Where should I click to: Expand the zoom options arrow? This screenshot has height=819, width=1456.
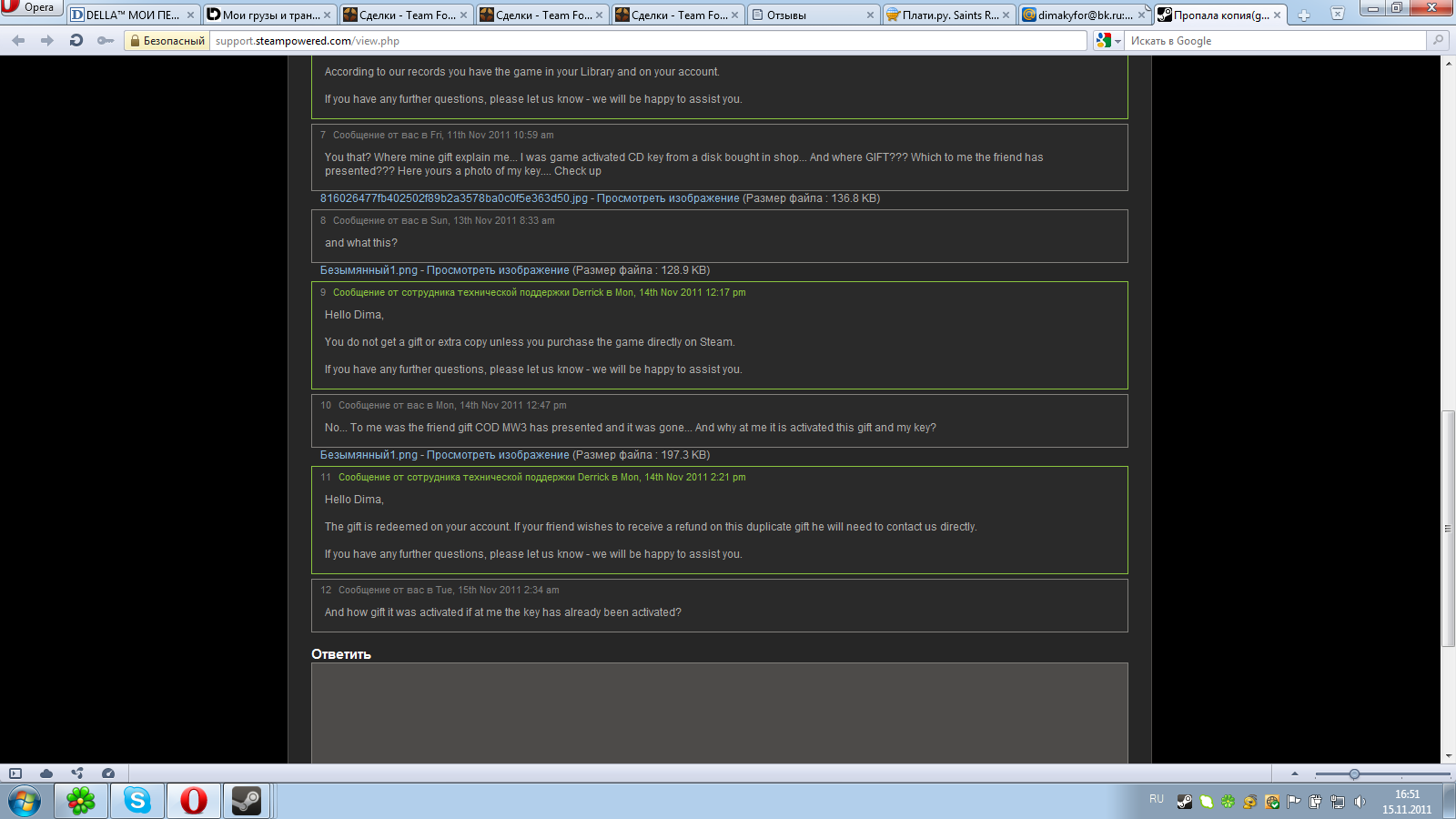[x=1295, y=773]
